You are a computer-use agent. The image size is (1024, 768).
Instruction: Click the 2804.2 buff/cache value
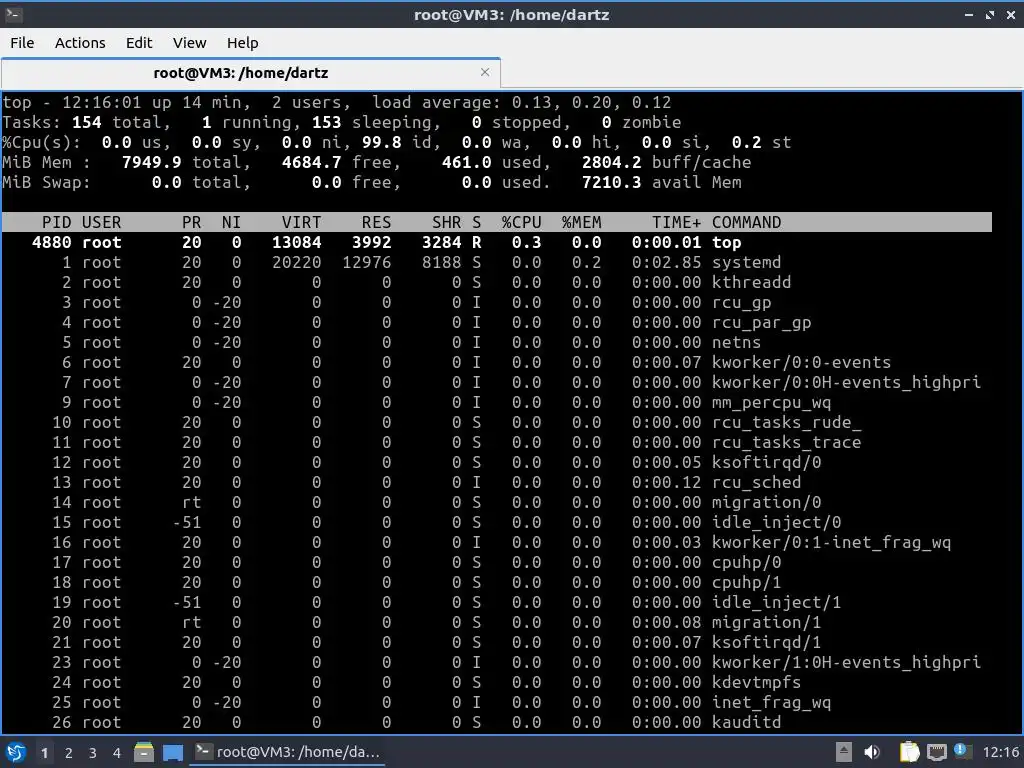click(x=611, y=163)
